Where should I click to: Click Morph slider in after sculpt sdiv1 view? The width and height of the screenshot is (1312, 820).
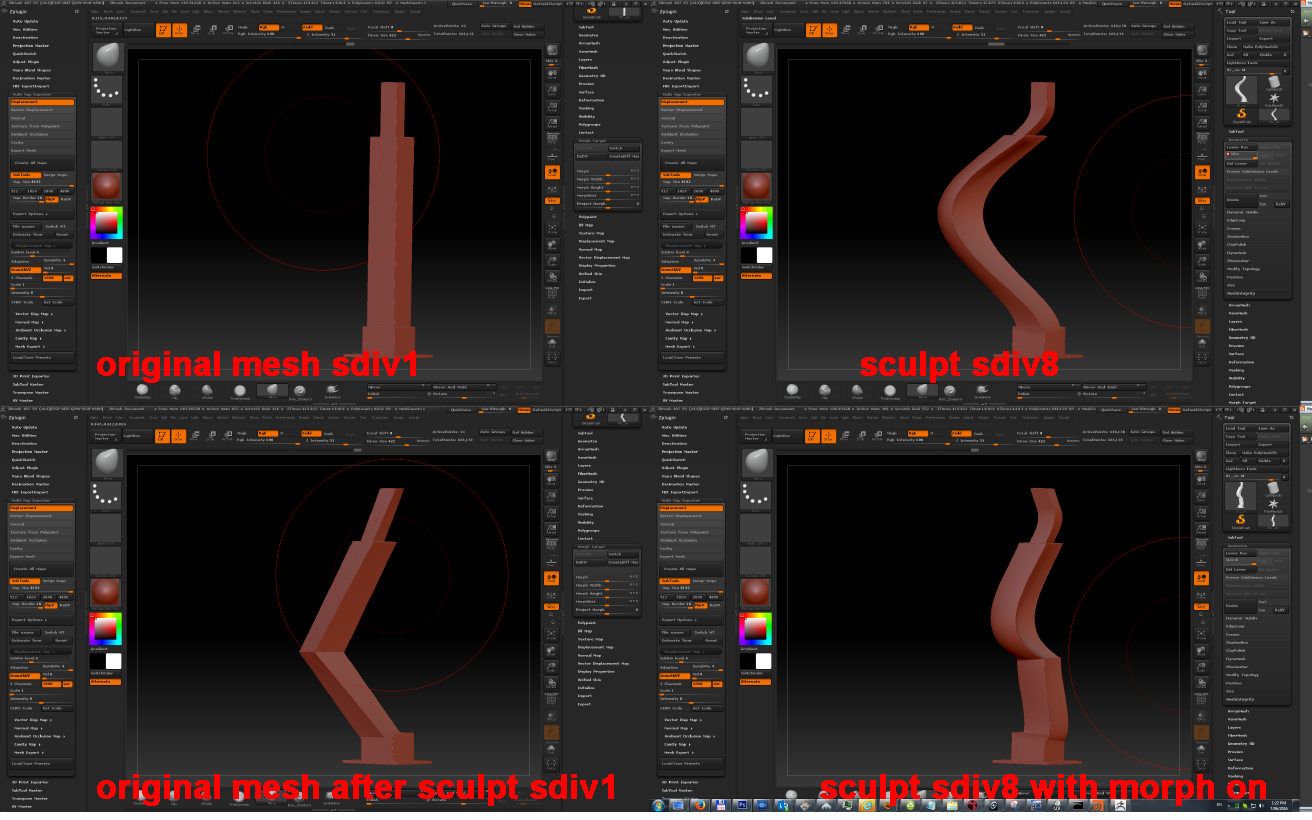click(607, 577)
